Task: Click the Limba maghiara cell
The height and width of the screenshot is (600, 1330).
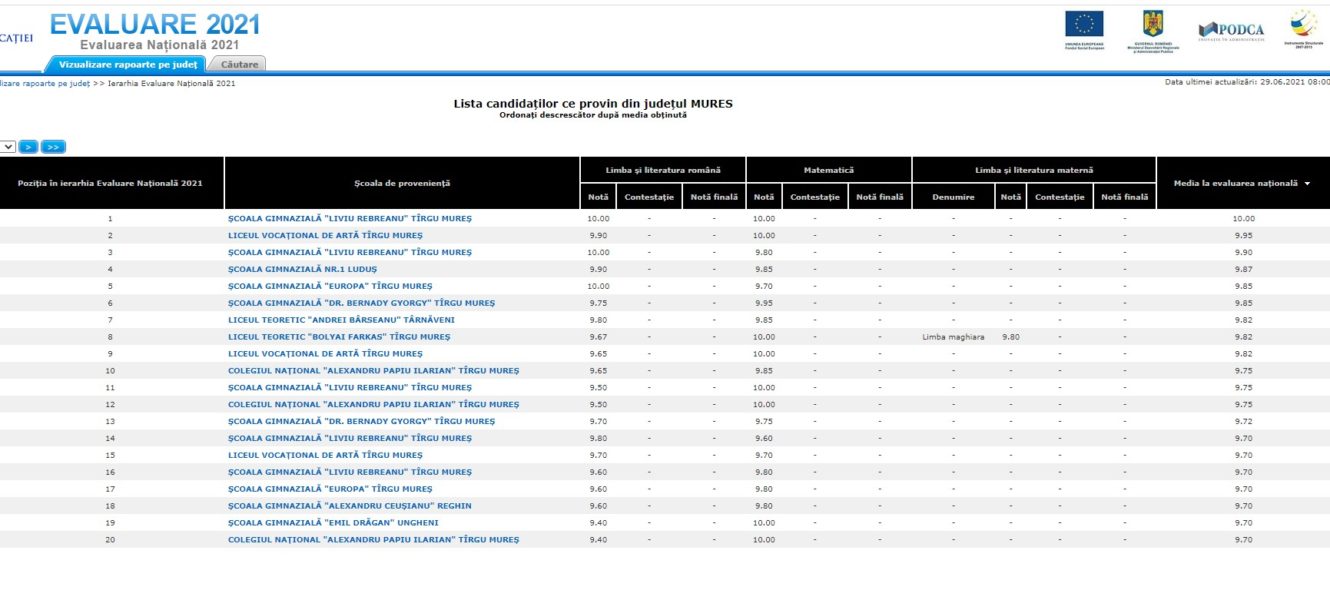Action: coord(953,337)
